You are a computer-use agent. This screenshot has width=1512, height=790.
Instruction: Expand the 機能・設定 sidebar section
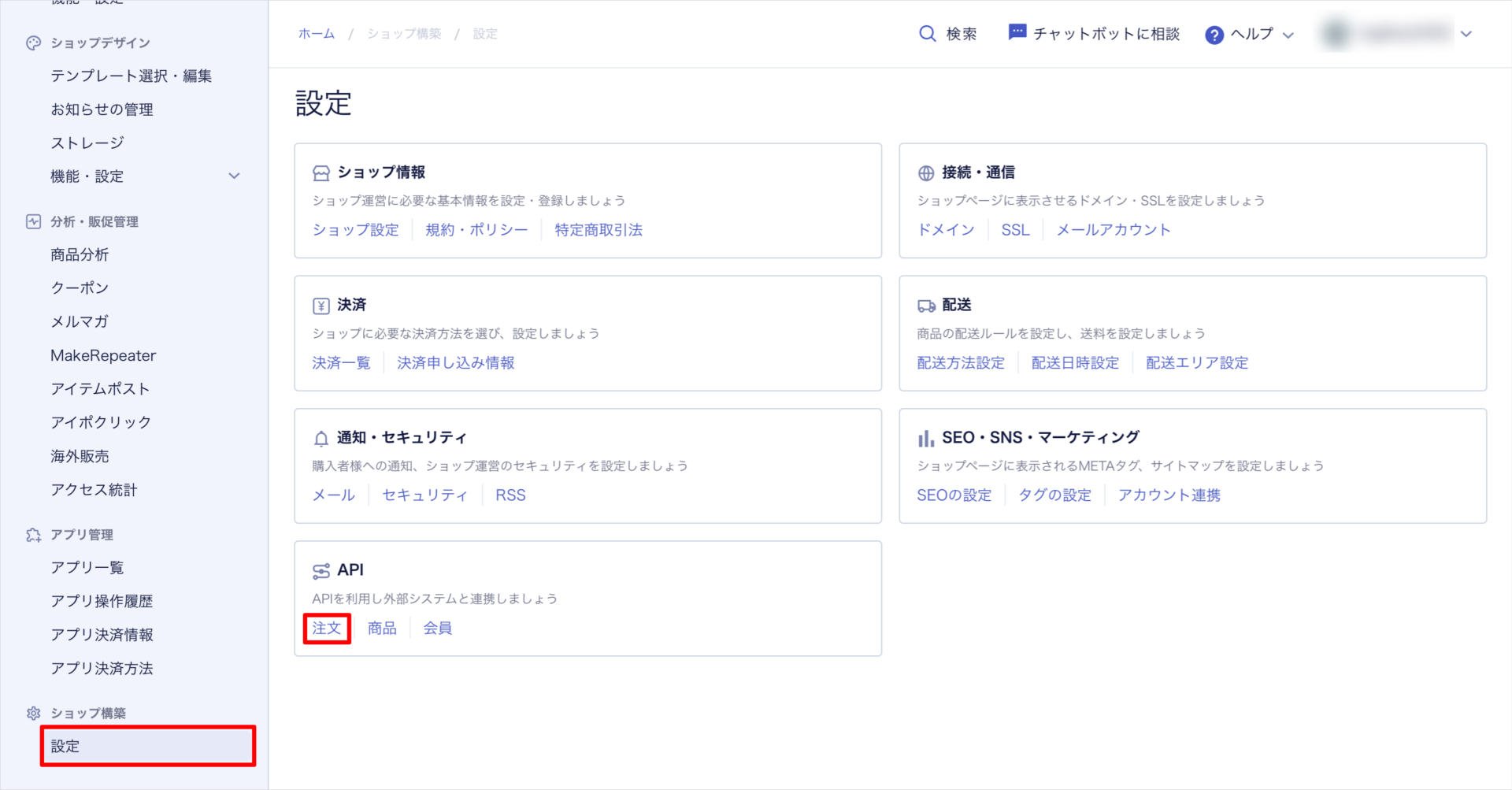point(234,176)
